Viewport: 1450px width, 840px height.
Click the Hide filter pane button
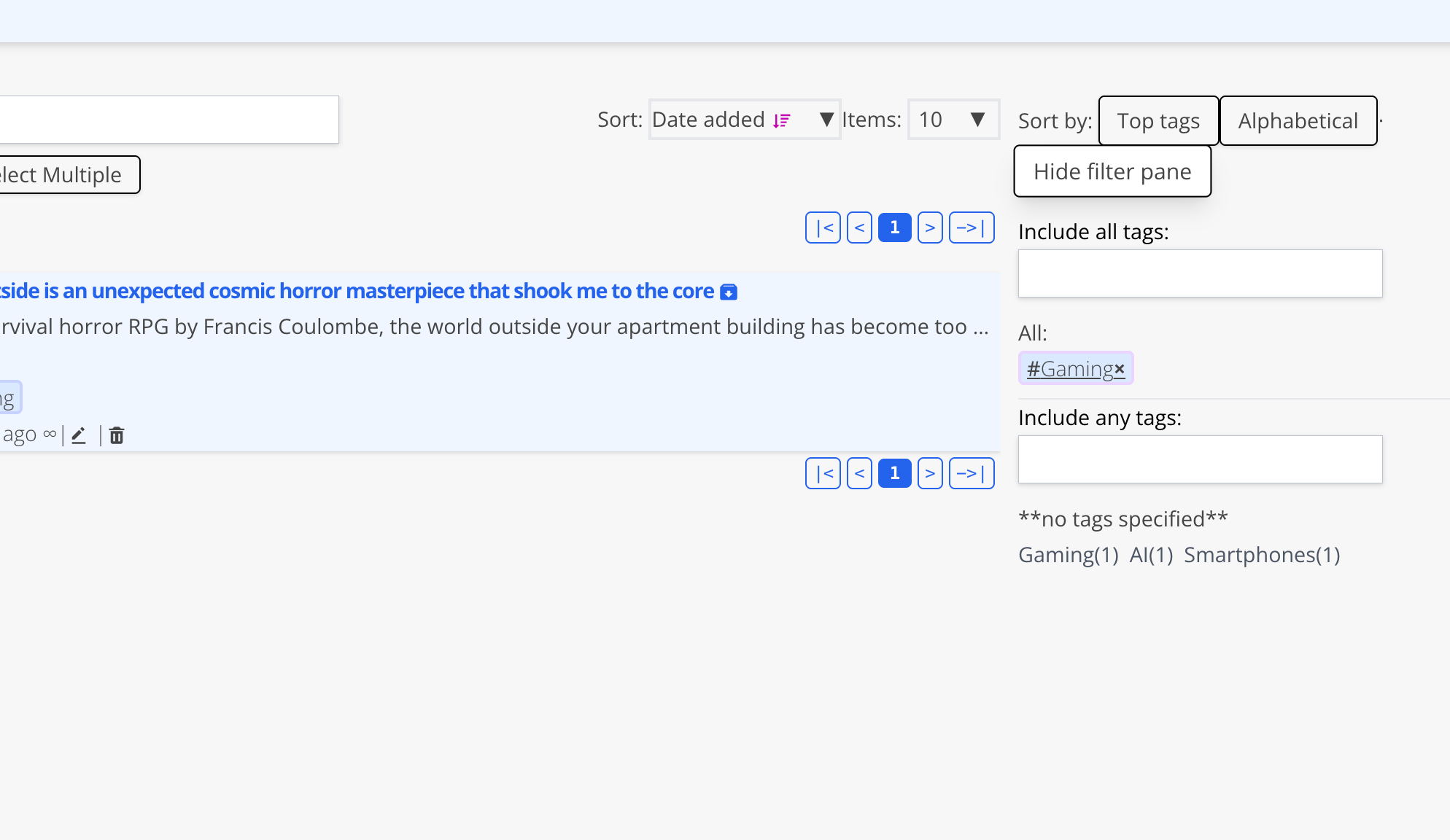[x=1112, y=171]
